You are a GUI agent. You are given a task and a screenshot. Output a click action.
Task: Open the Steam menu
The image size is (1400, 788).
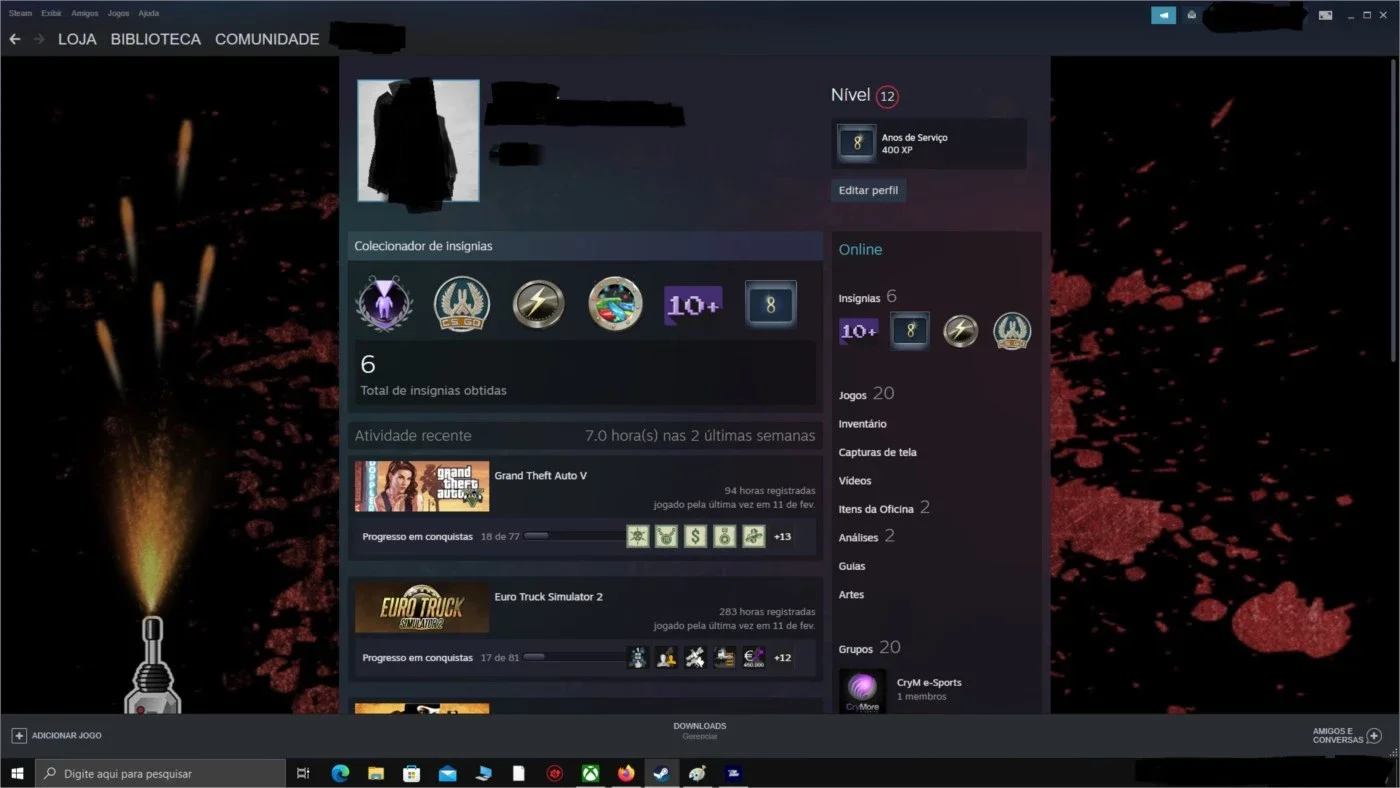coord(20,14)
